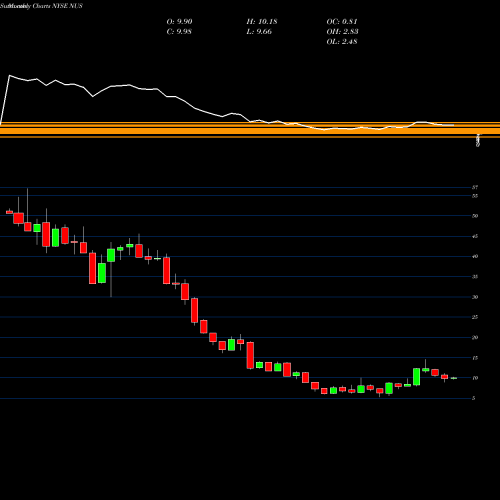
Task: Click the 50 price axis label
Action: click(x=475, y=216)
